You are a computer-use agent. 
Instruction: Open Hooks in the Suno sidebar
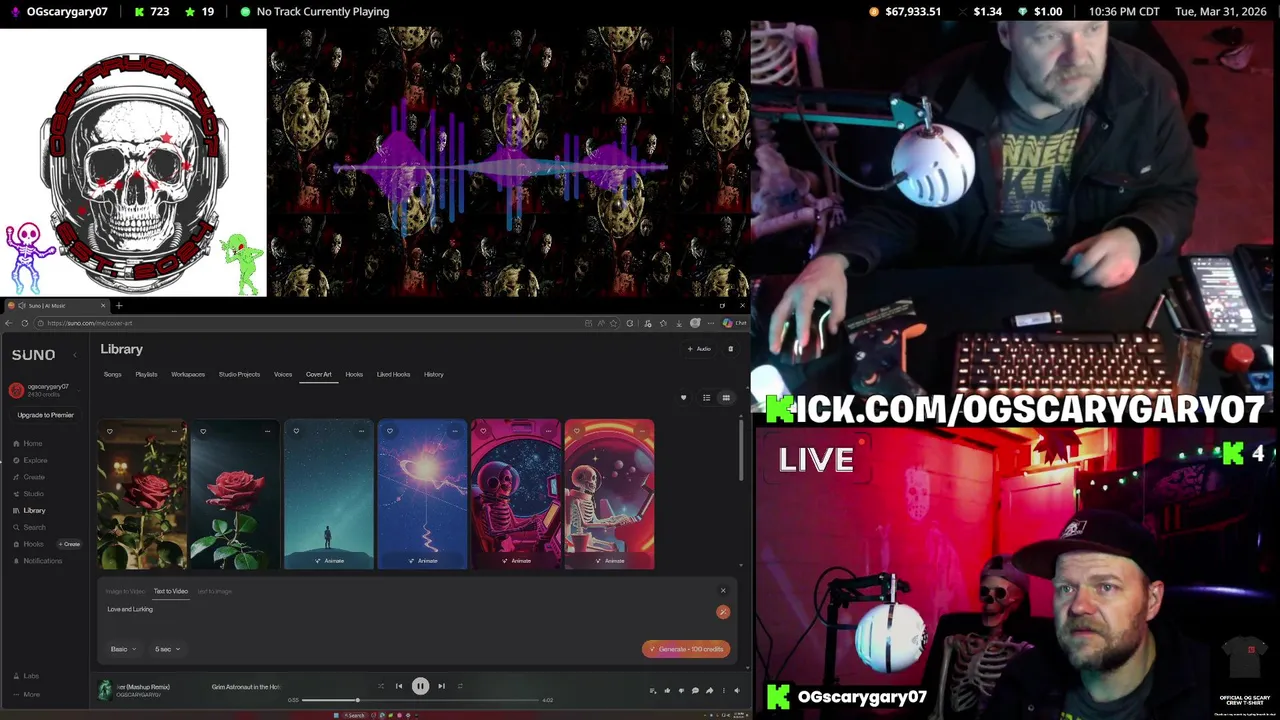pos(28,544)
